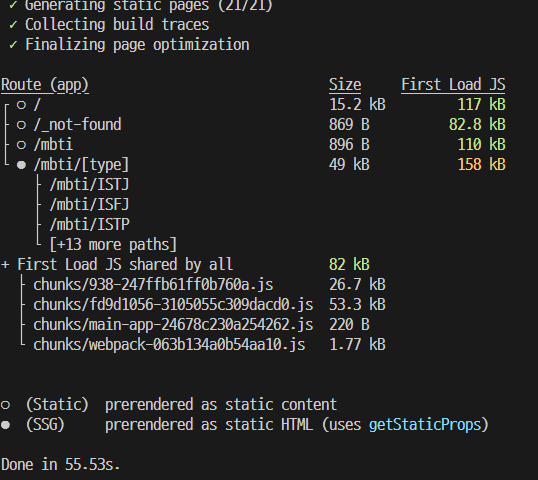Click 'First Load JS shared by all'
Image resolution: width=538 pixels, height=480 pixels.
pyautogui.click(x=125, y=265)
